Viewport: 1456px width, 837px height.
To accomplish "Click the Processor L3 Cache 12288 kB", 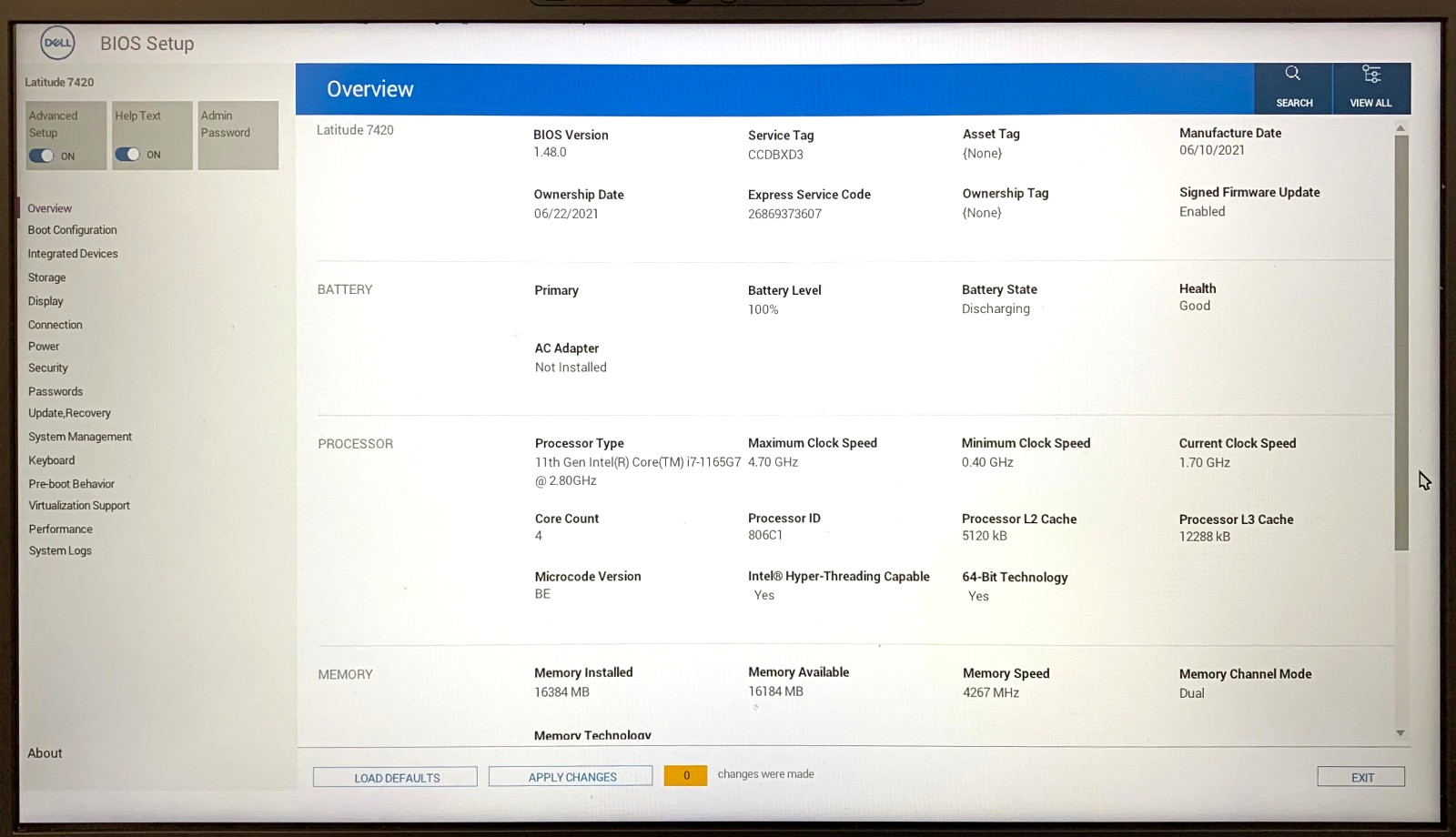I will [x=1205, y=537].
